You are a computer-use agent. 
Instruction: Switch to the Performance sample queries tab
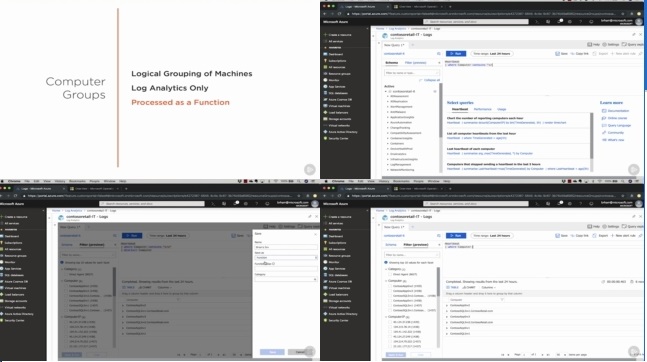point(482,109)
